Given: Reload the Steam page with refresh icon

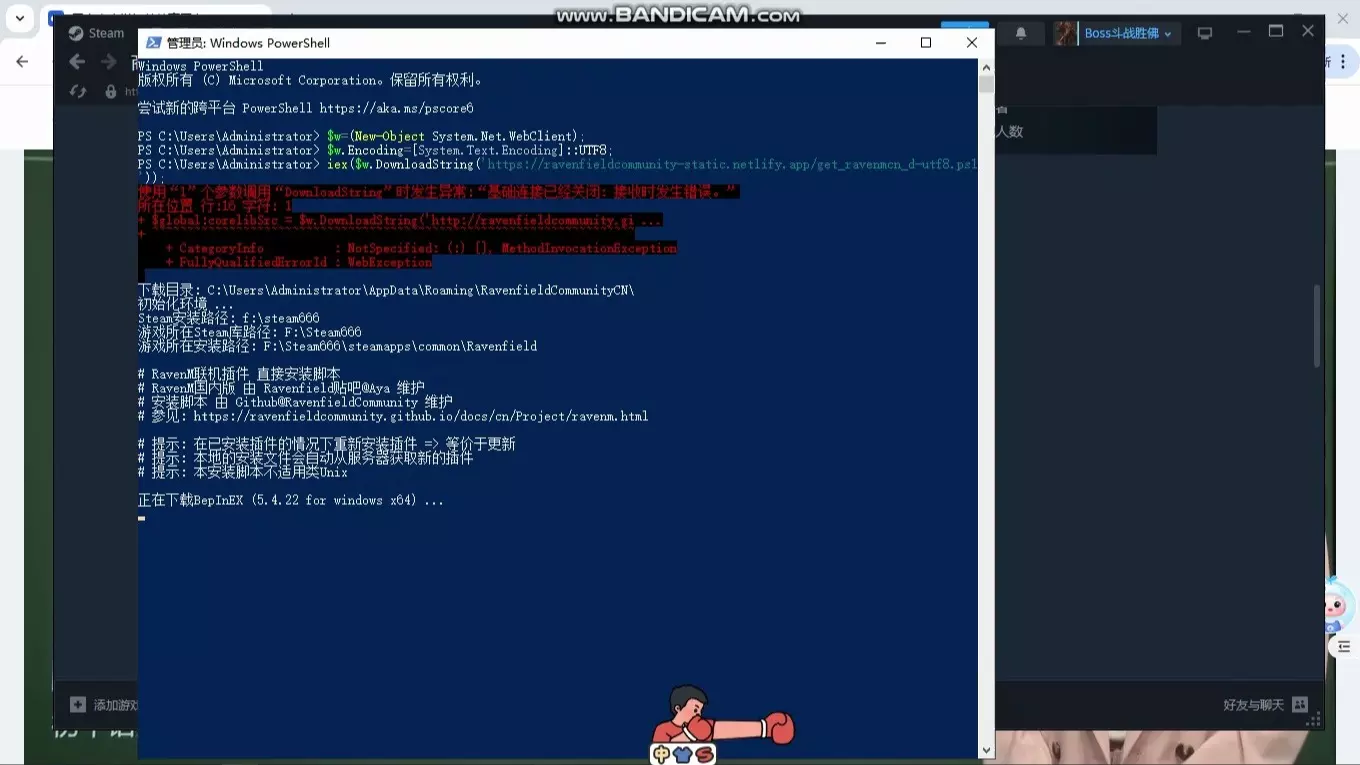Looking at the screenshot, I should (x=78, y=92).
